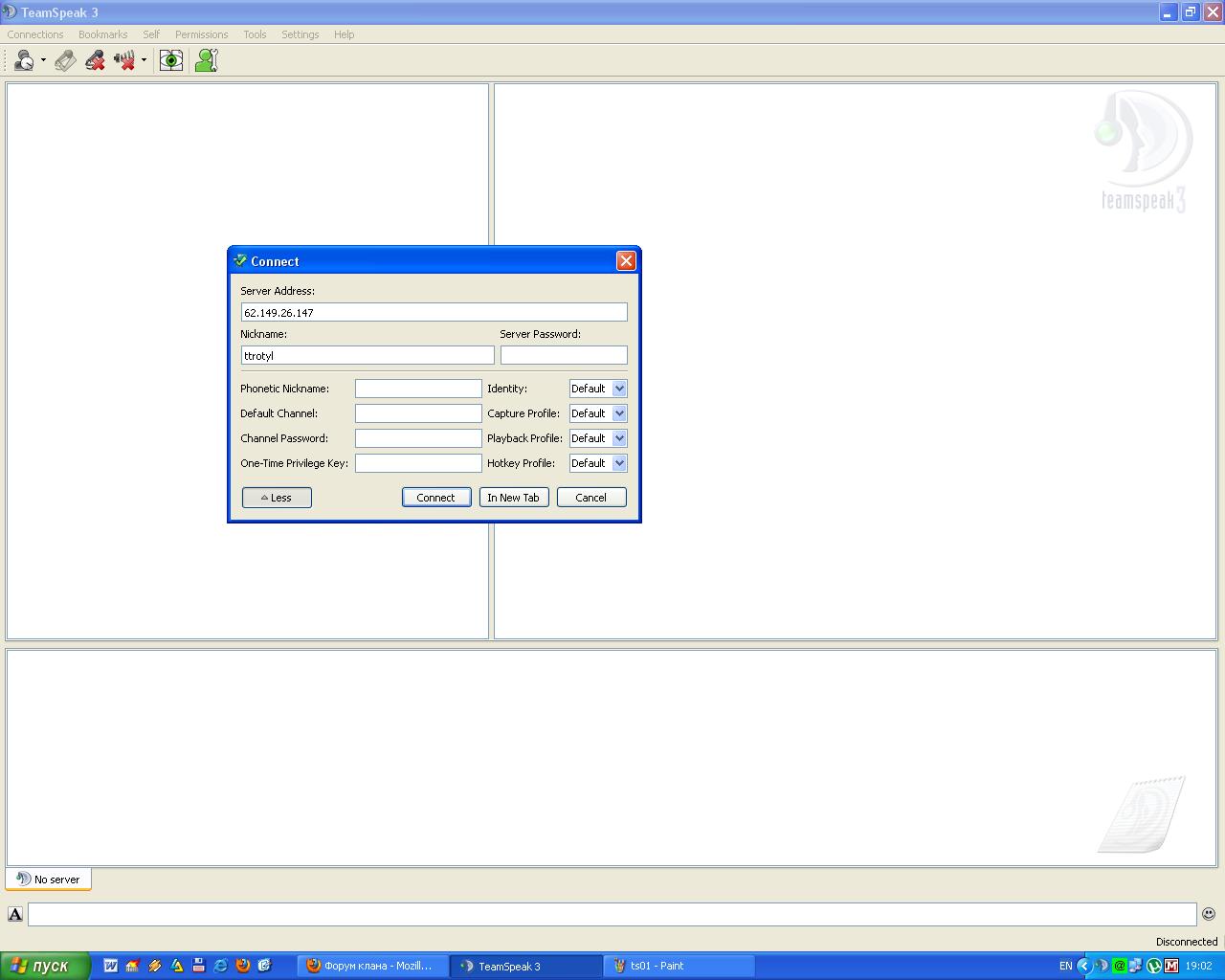The height and width of the screenshot is (980, 1225).
Task: Click the floppy disk quick launch icon
Action: click(198, 966)
